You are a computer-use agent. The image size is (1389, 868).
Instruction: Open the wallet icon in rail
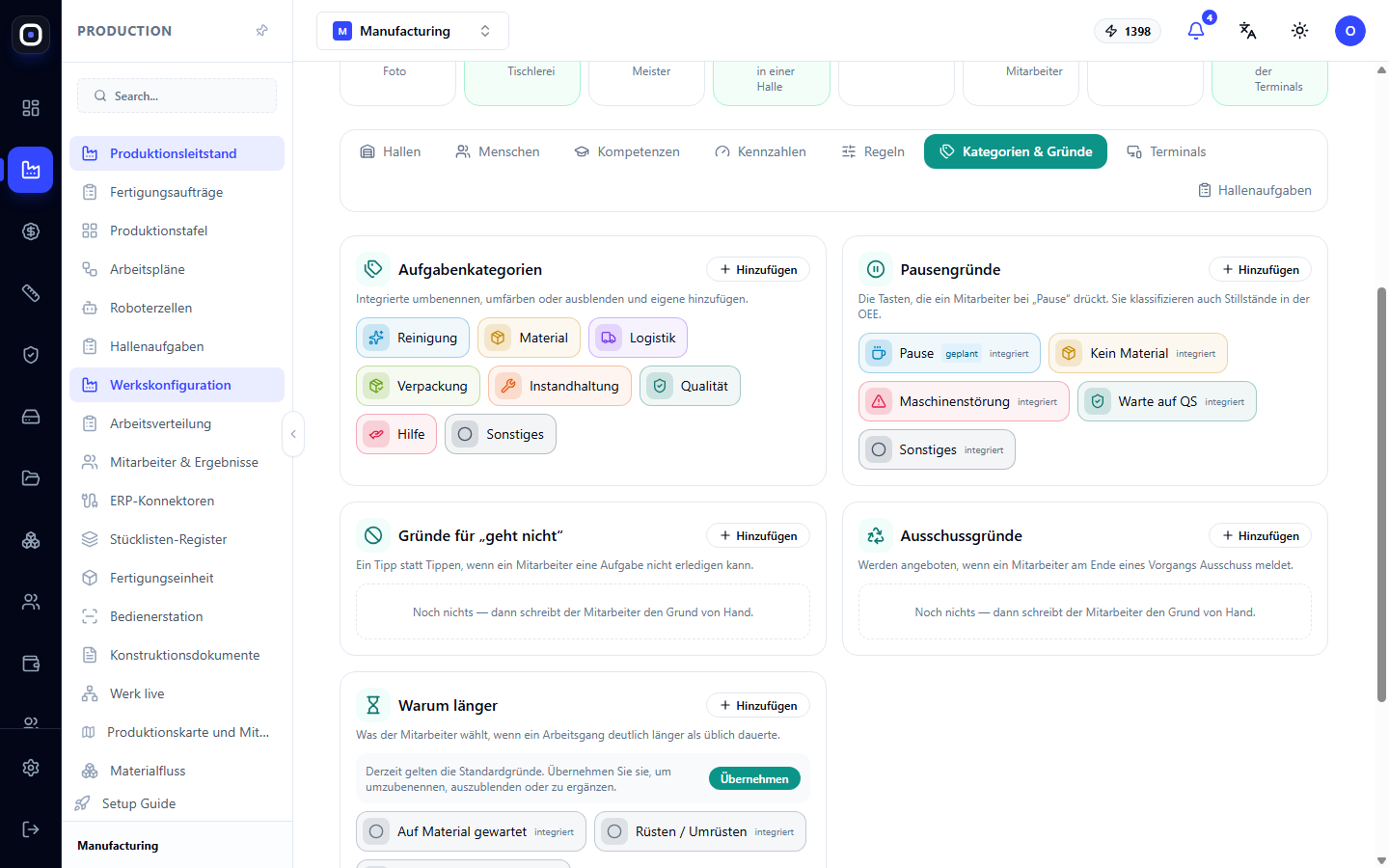(31, 664)
